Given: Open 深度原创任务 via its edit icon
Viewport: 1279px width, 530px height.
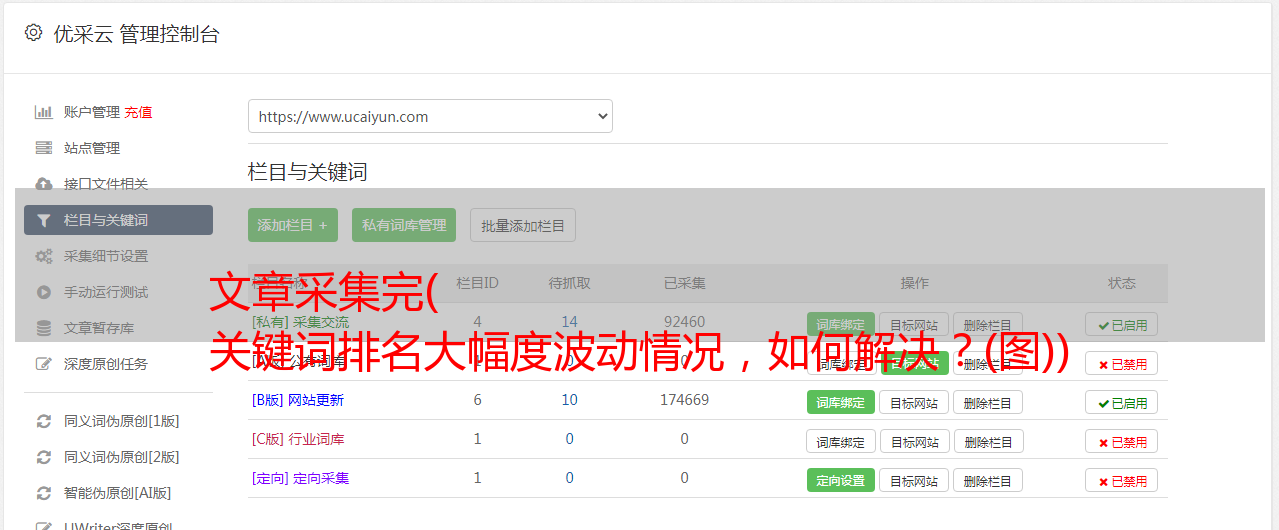Looking at the screenshot, I should 43,364.
